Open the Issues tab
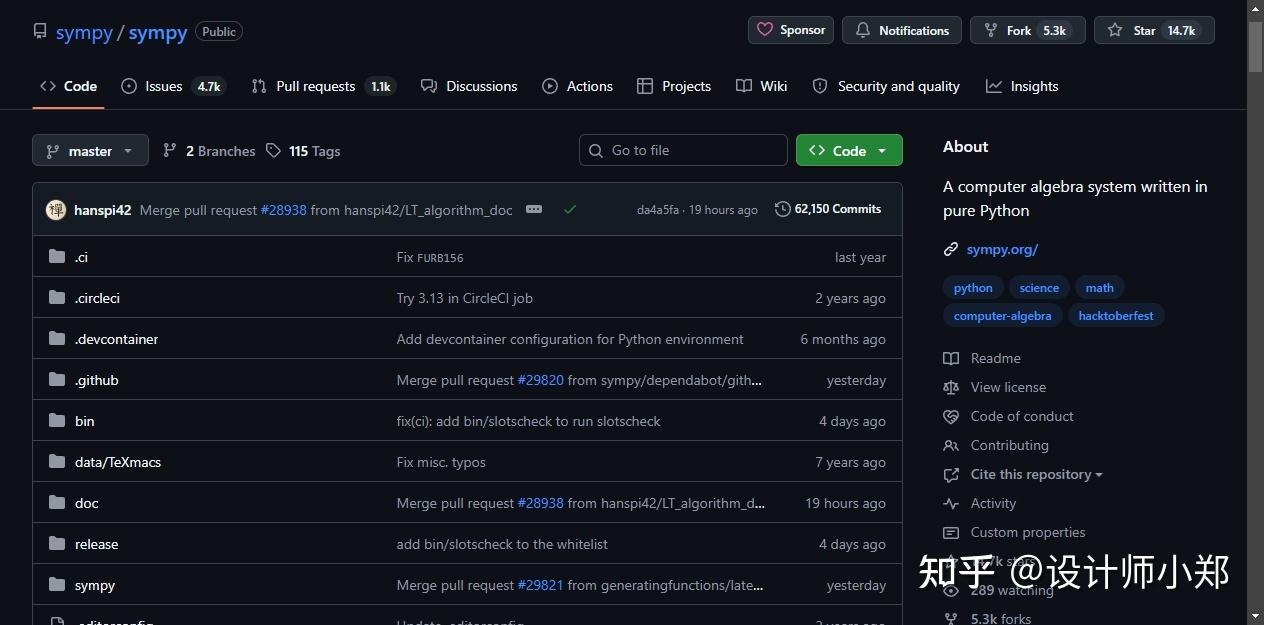This screenshot has width=1264, height=625. coord(173,86)
